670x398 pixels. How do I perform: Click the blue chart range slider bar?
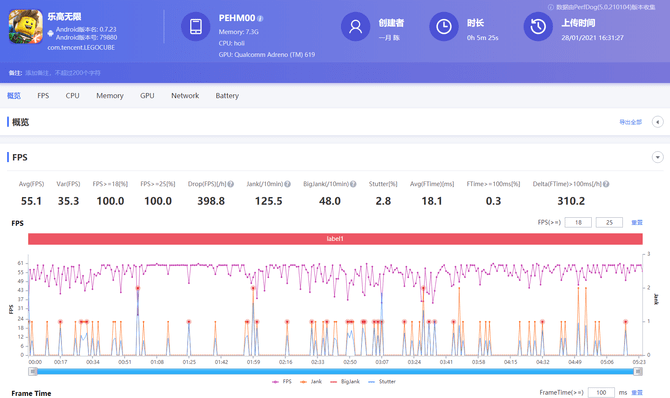[335, 371]
